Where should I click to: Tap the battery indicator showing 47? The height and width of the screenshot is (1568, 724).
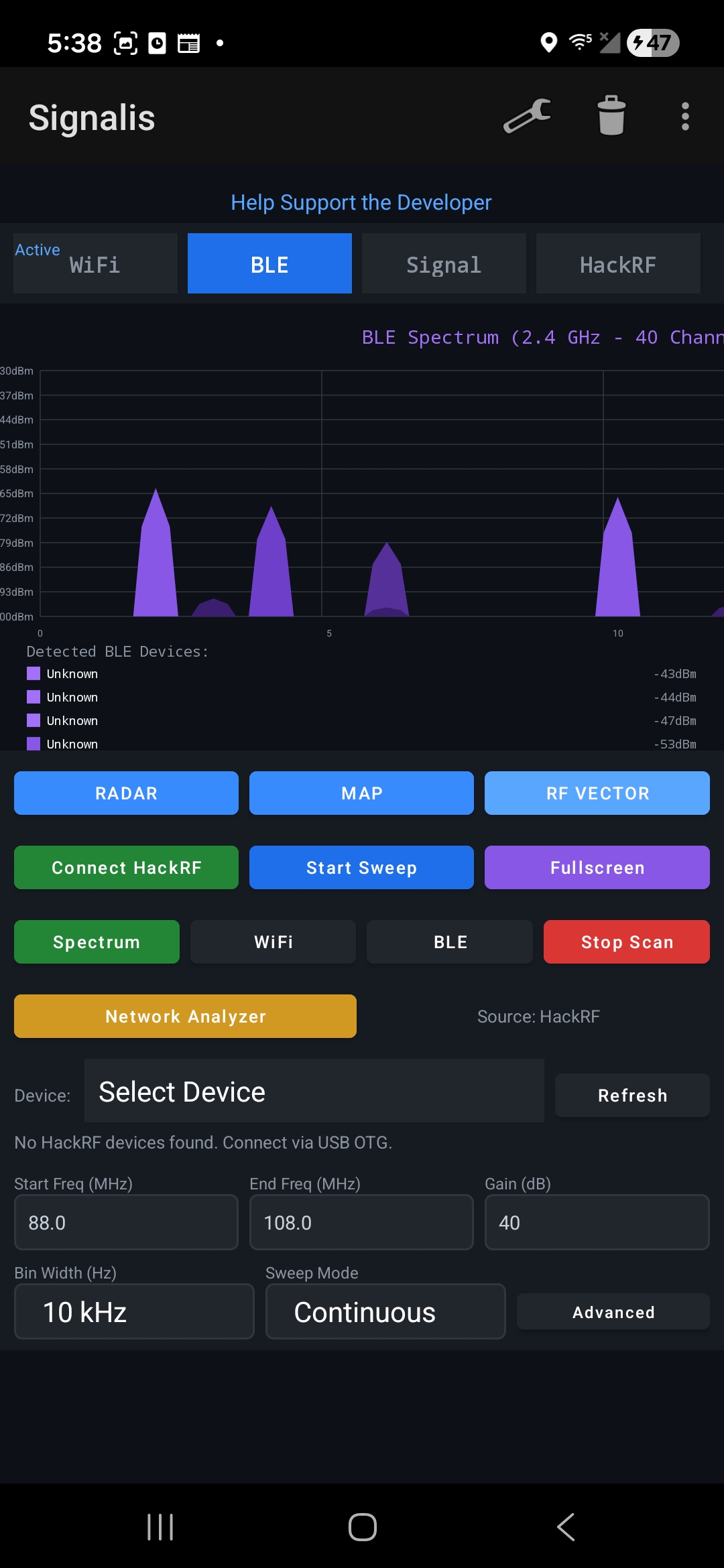pyautogui.click(x=653, y=43)
